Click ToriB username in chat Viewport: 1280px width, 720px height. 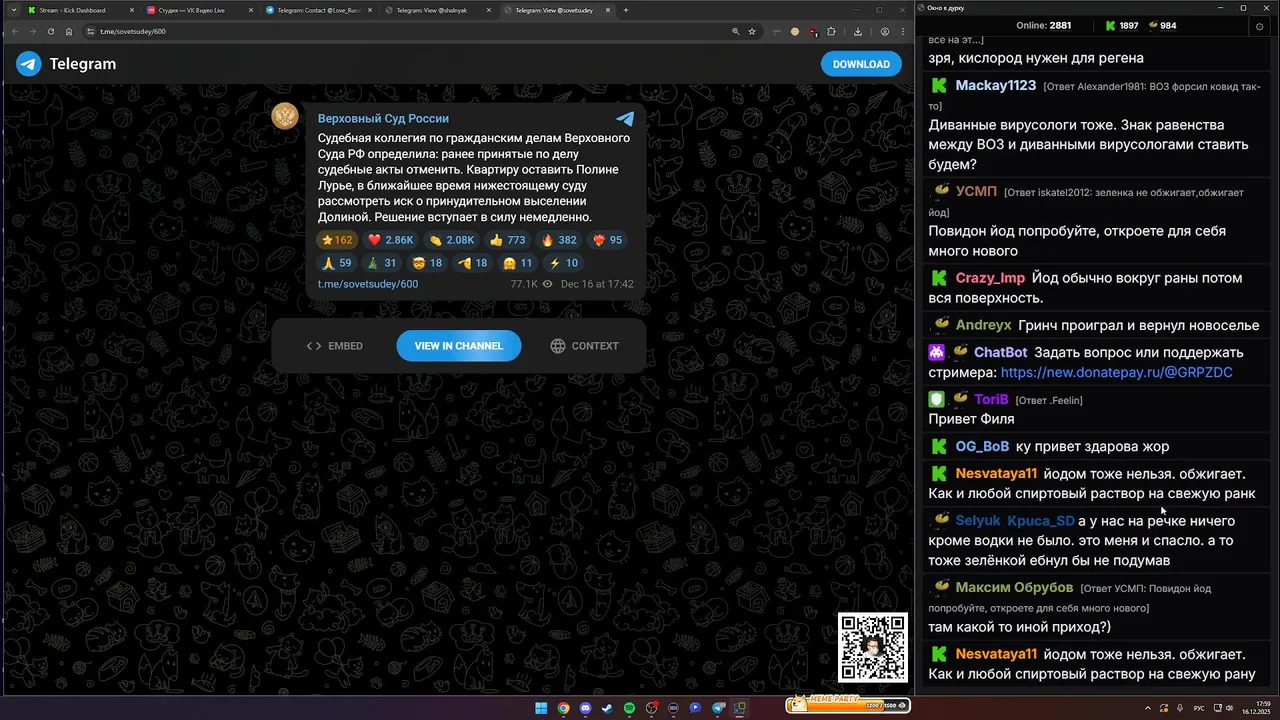[991, 399]
